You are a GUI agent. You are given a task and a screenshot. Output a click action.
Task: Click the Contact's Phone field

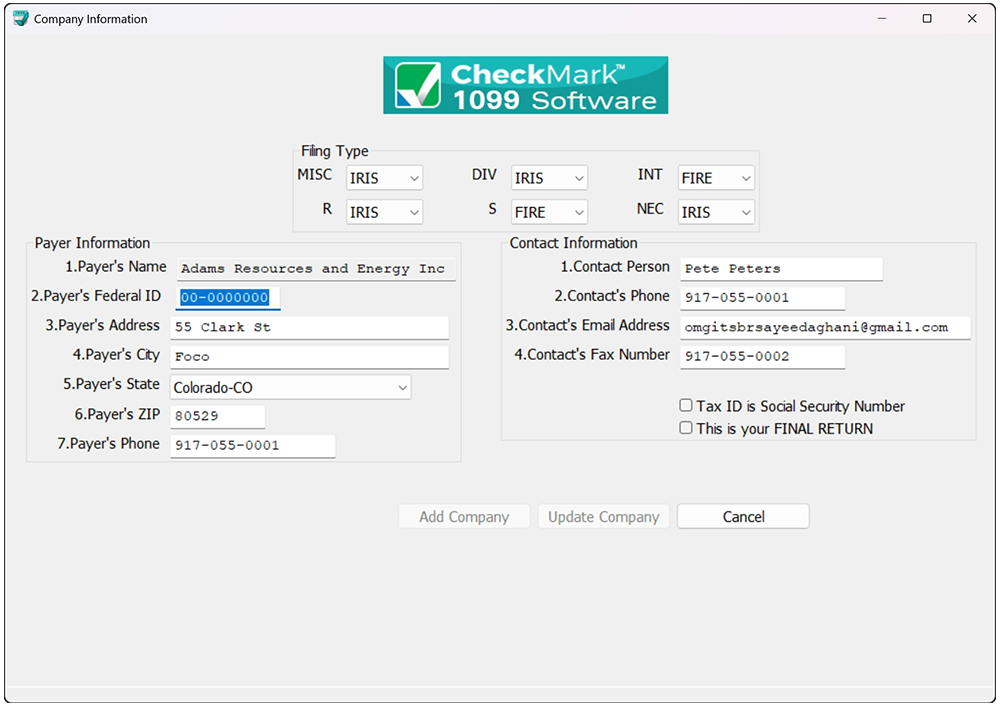click(762, 298)
